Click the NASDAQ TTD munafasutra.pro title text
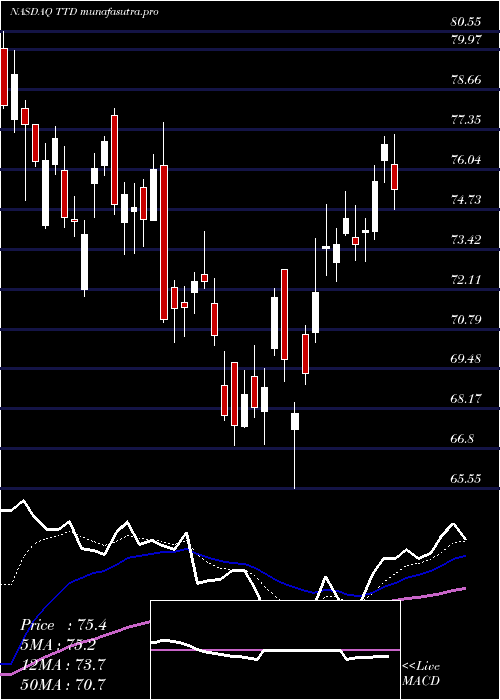500x700 pixels. pyautogui.click(x=84, y=12)
